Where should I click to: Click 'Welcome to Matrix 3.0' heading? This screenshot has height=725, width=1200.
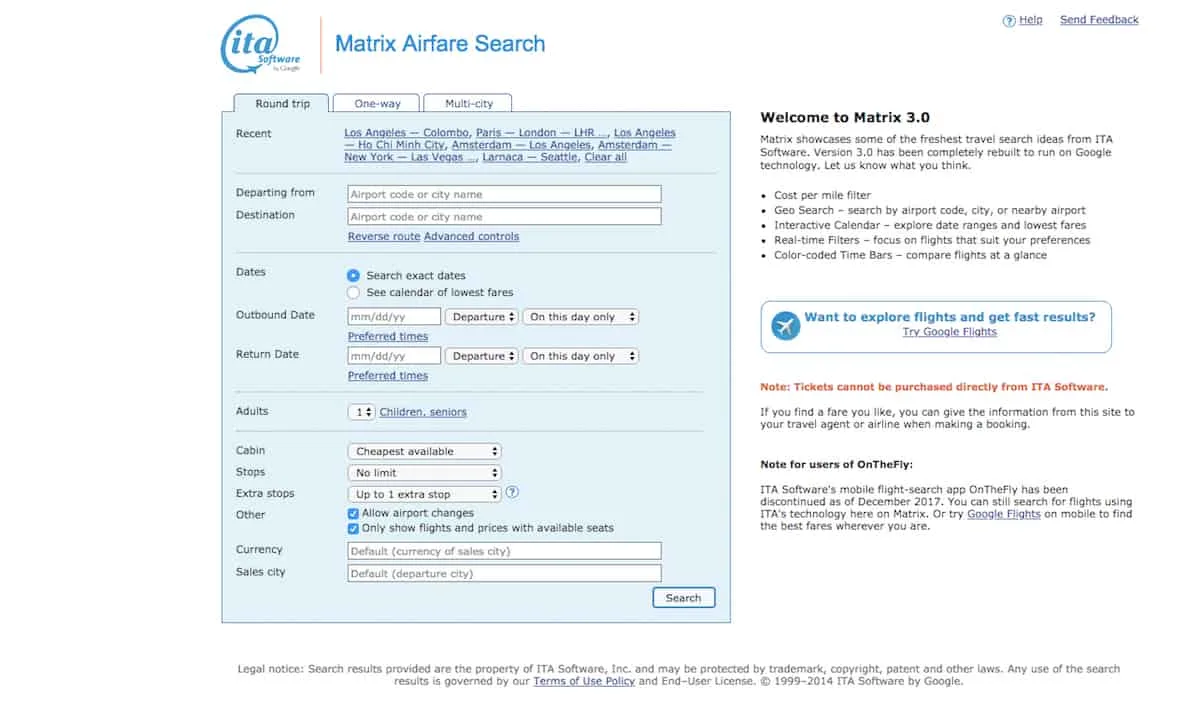point(845,117)
